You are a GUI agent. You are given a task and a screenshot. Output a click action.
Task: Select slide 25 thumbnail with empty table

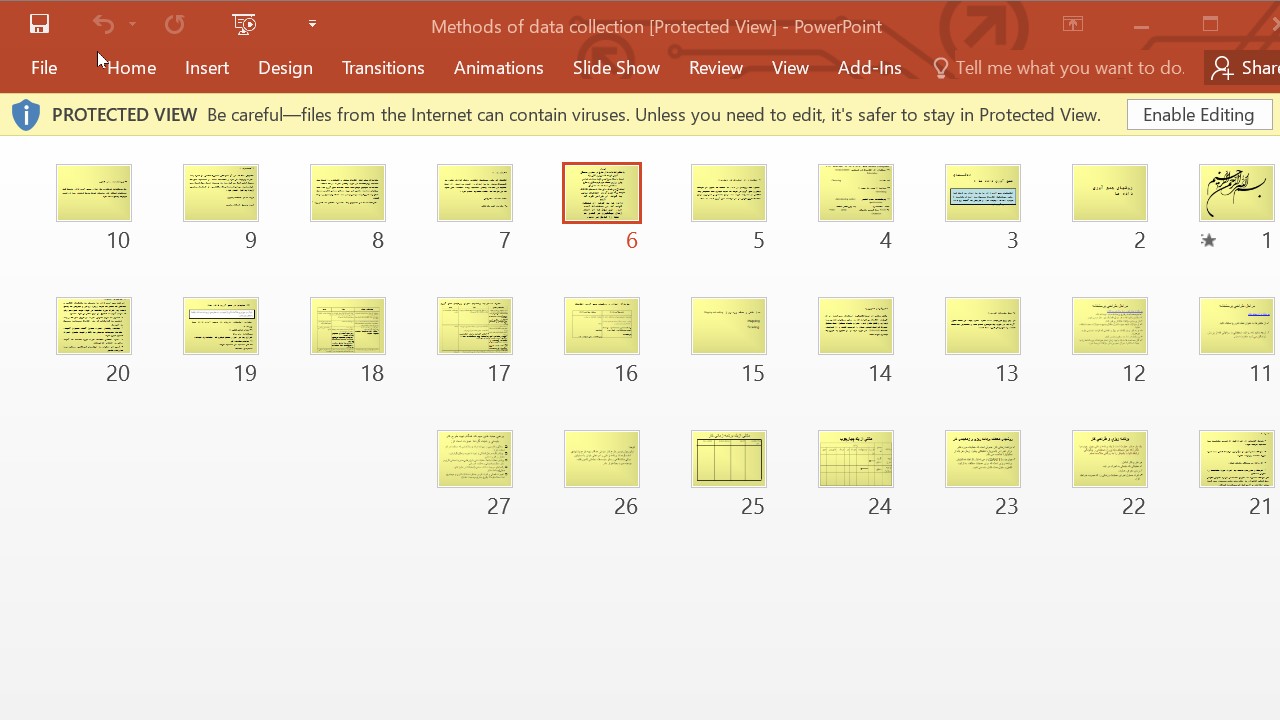point(729,459)
